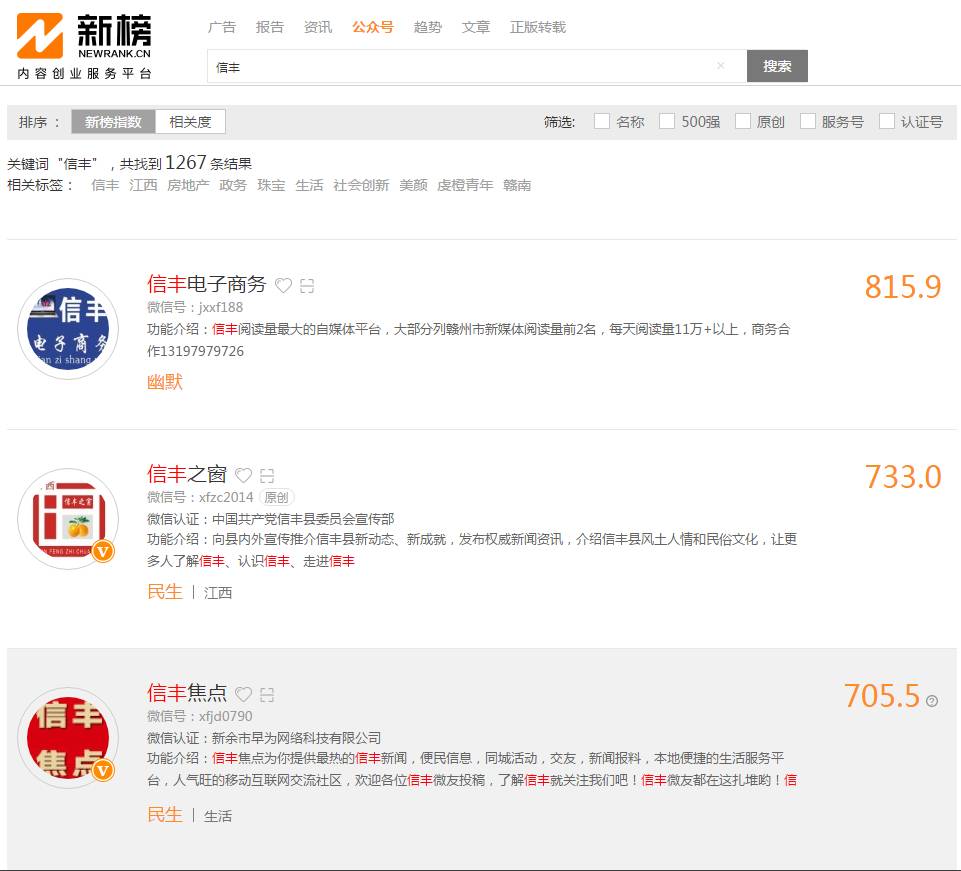Enable the 名称 filter checkbox
This screenshot has width=961, height=871.
tap(602, 121)
